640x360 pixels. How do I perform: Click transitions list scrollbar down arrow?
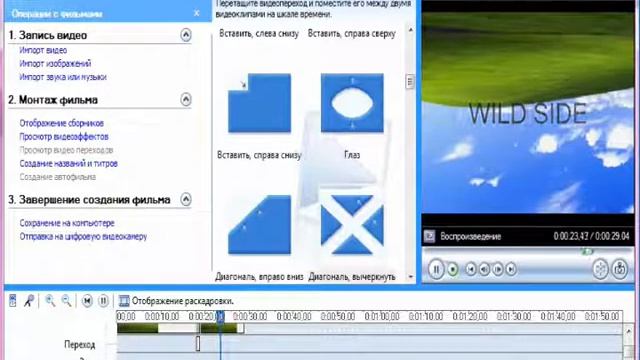pos(411,277)
